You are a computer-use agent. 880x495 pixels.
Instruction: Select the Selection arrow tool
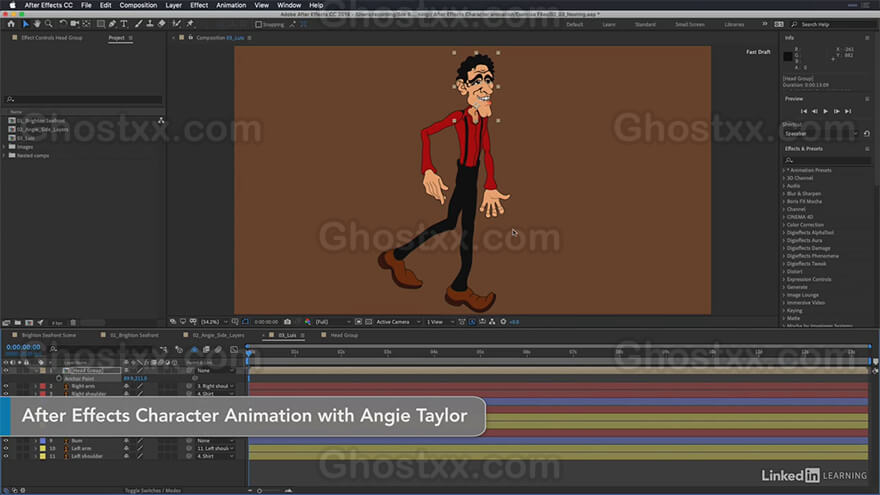point(25,24)
